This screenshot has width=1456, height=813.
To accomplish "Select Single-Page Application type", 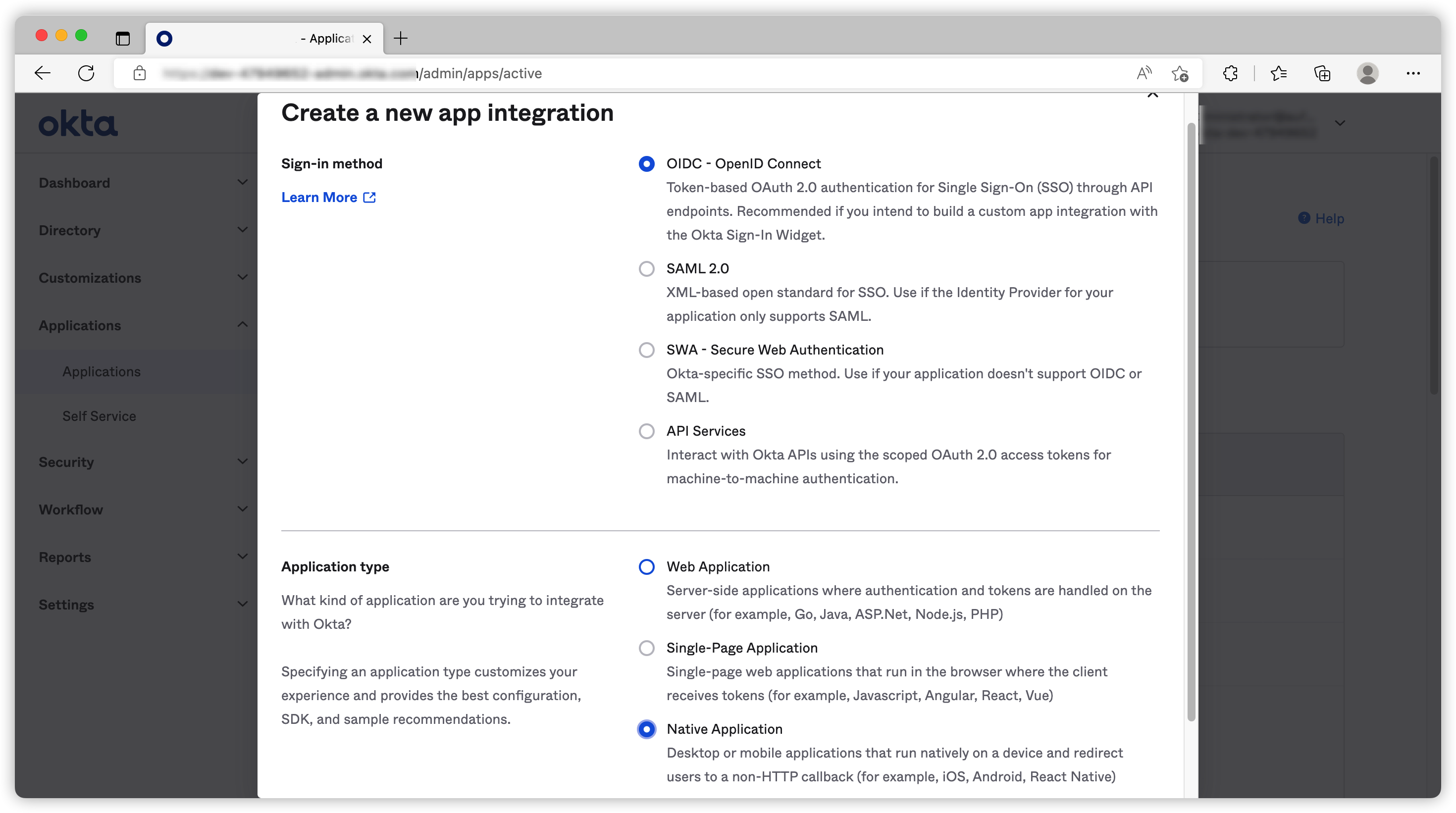I will [x=646, y=648].
